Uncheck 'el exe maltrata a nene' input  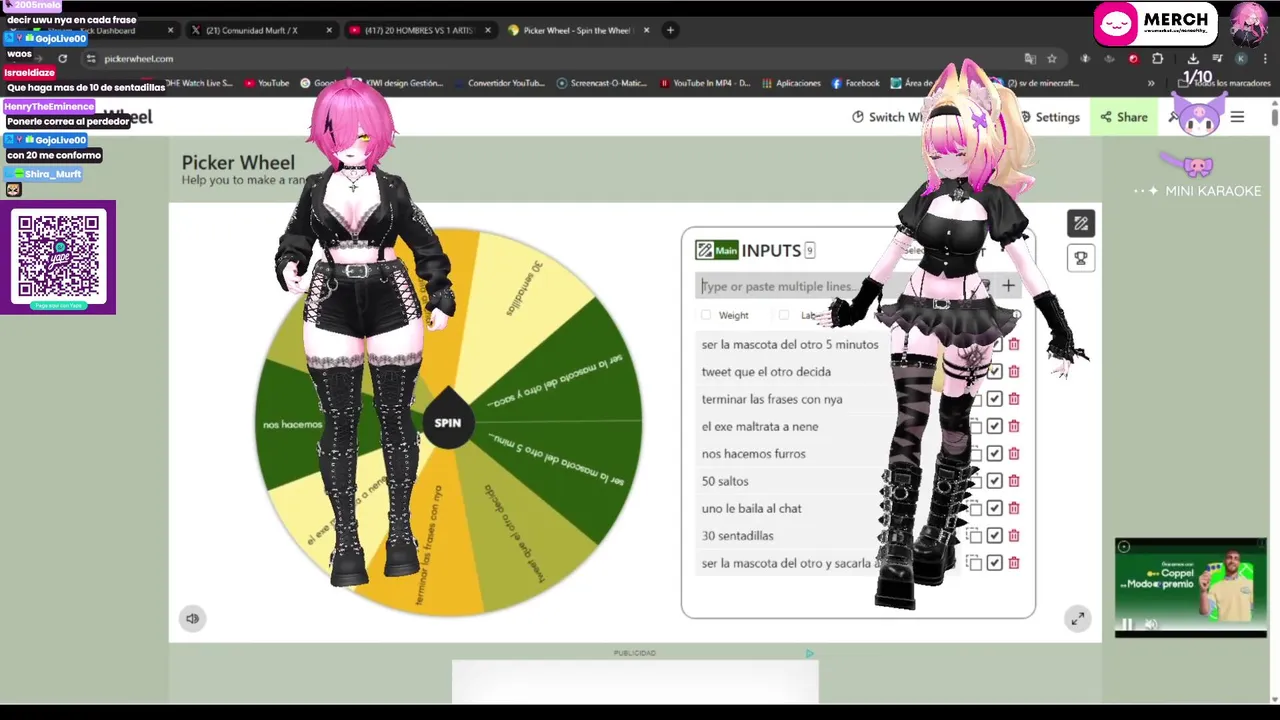[x=994, y=426]
